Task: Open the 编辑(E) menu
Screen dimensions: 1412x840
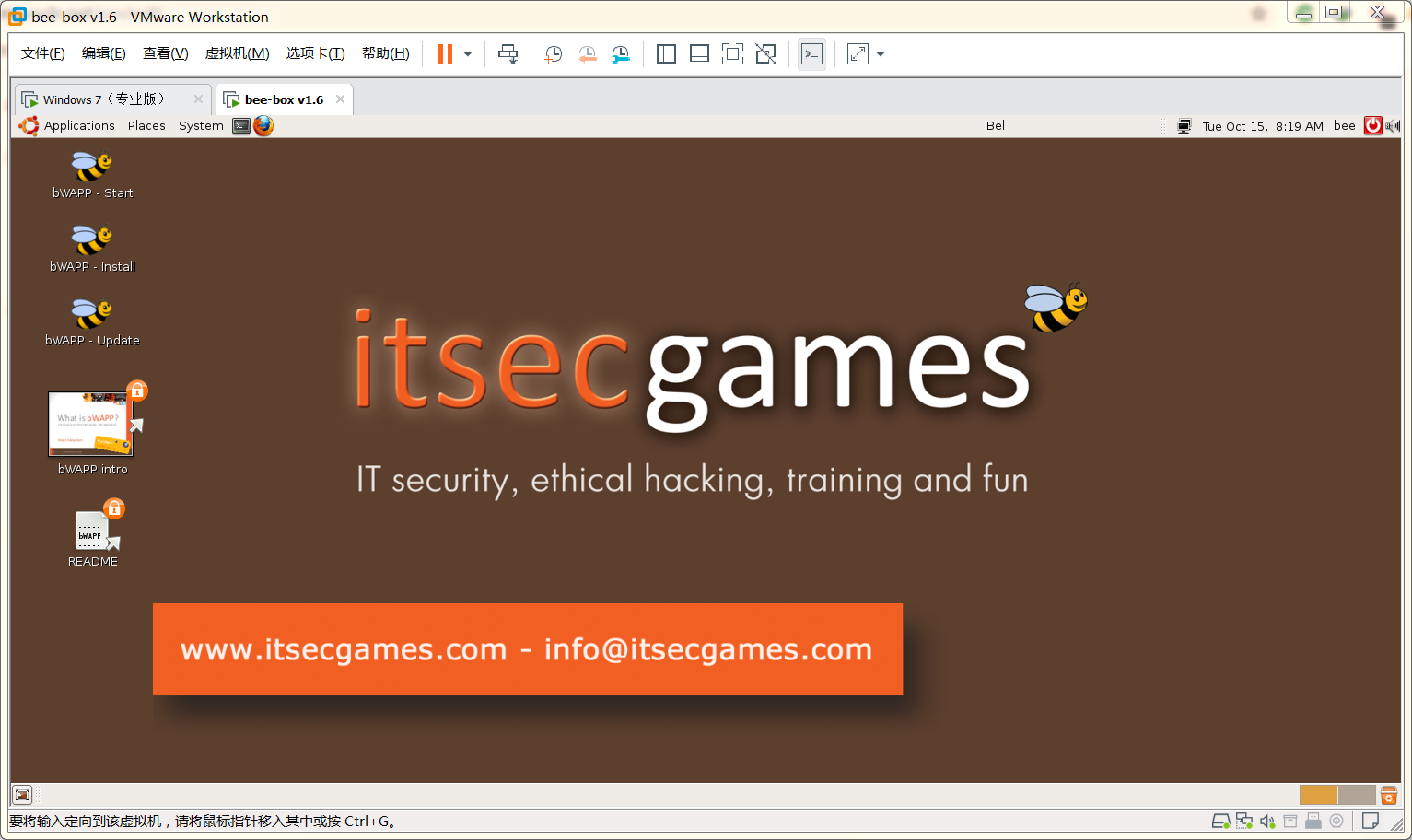Action: coord(104,53)
